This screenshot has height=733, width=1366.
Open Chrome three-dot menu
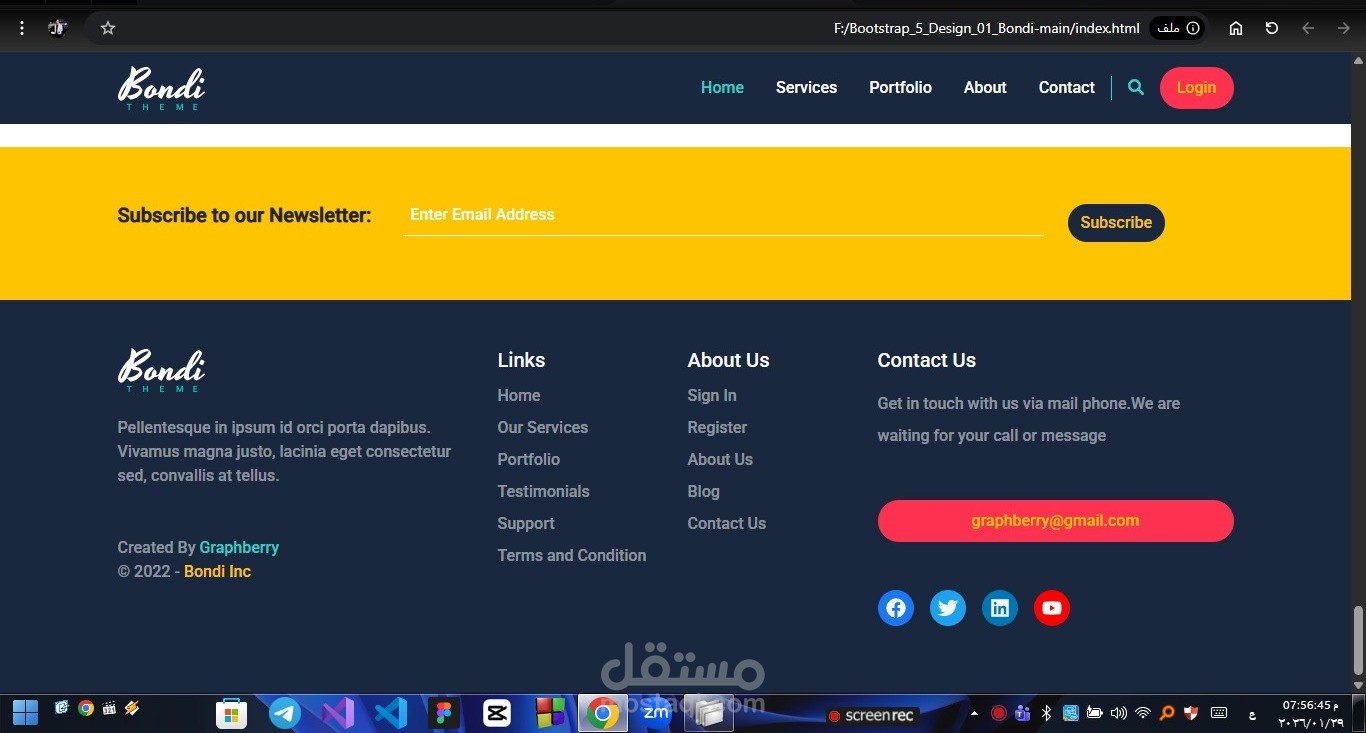pyautogui.click(x=22, y=28)
